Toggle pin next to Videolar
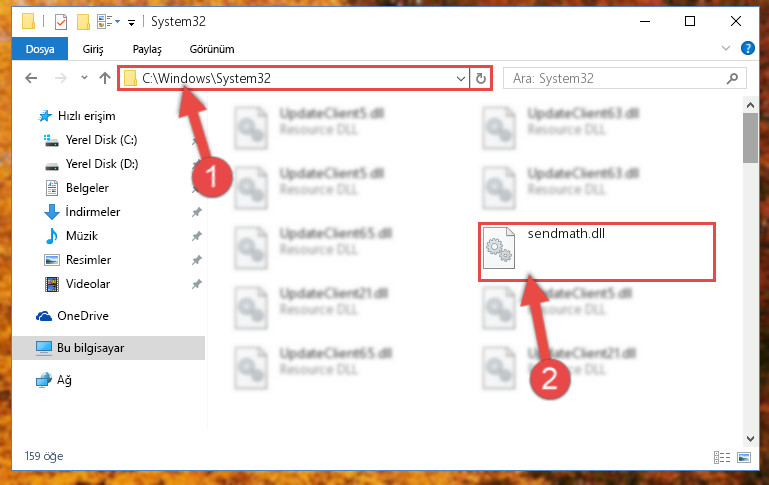Image resolution: width=769 pixels, height=485 pixels. [x=197, y=284]
